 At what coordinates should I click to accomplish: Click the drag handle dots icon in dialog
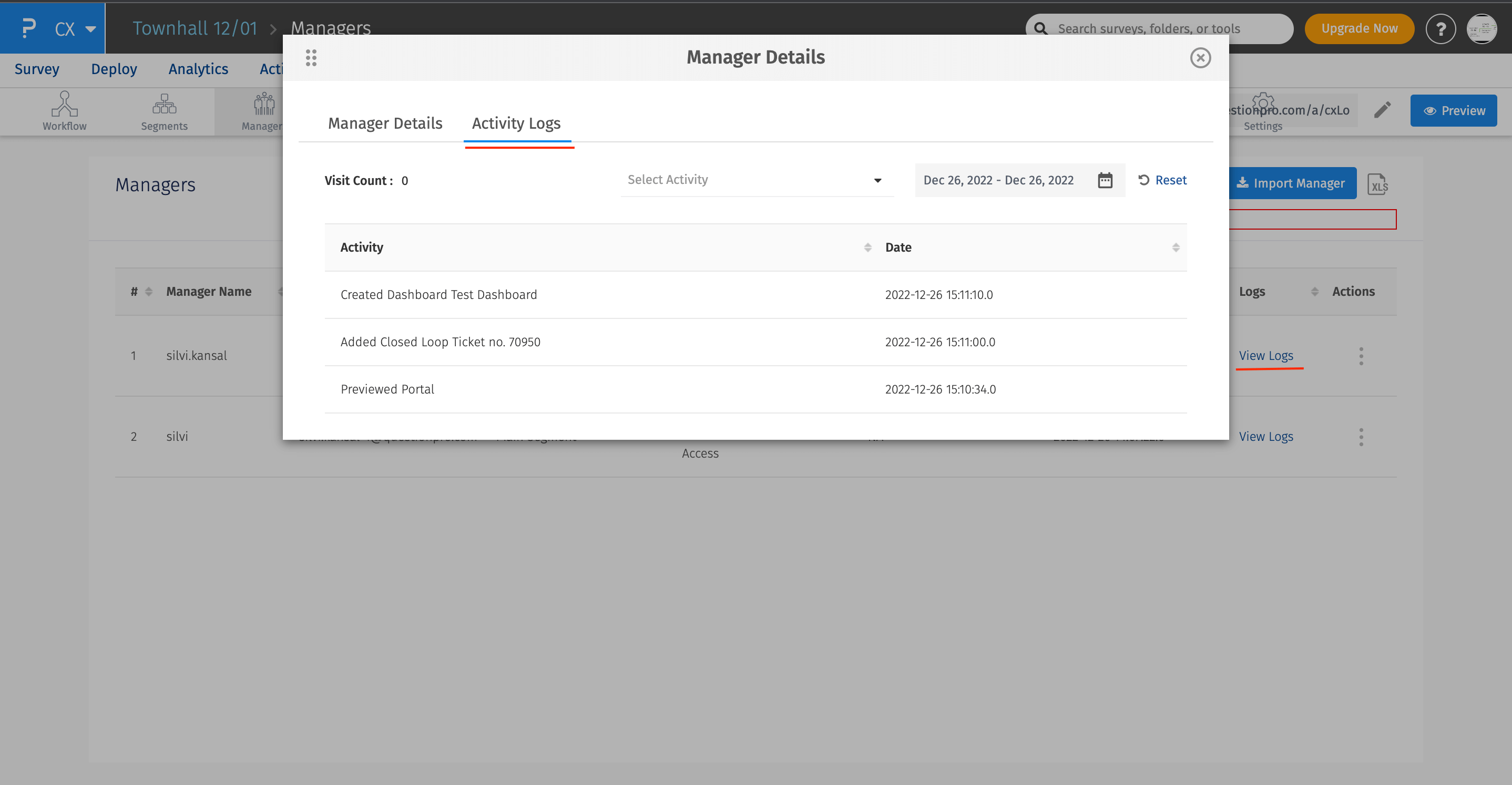click(x=311, y=57)
